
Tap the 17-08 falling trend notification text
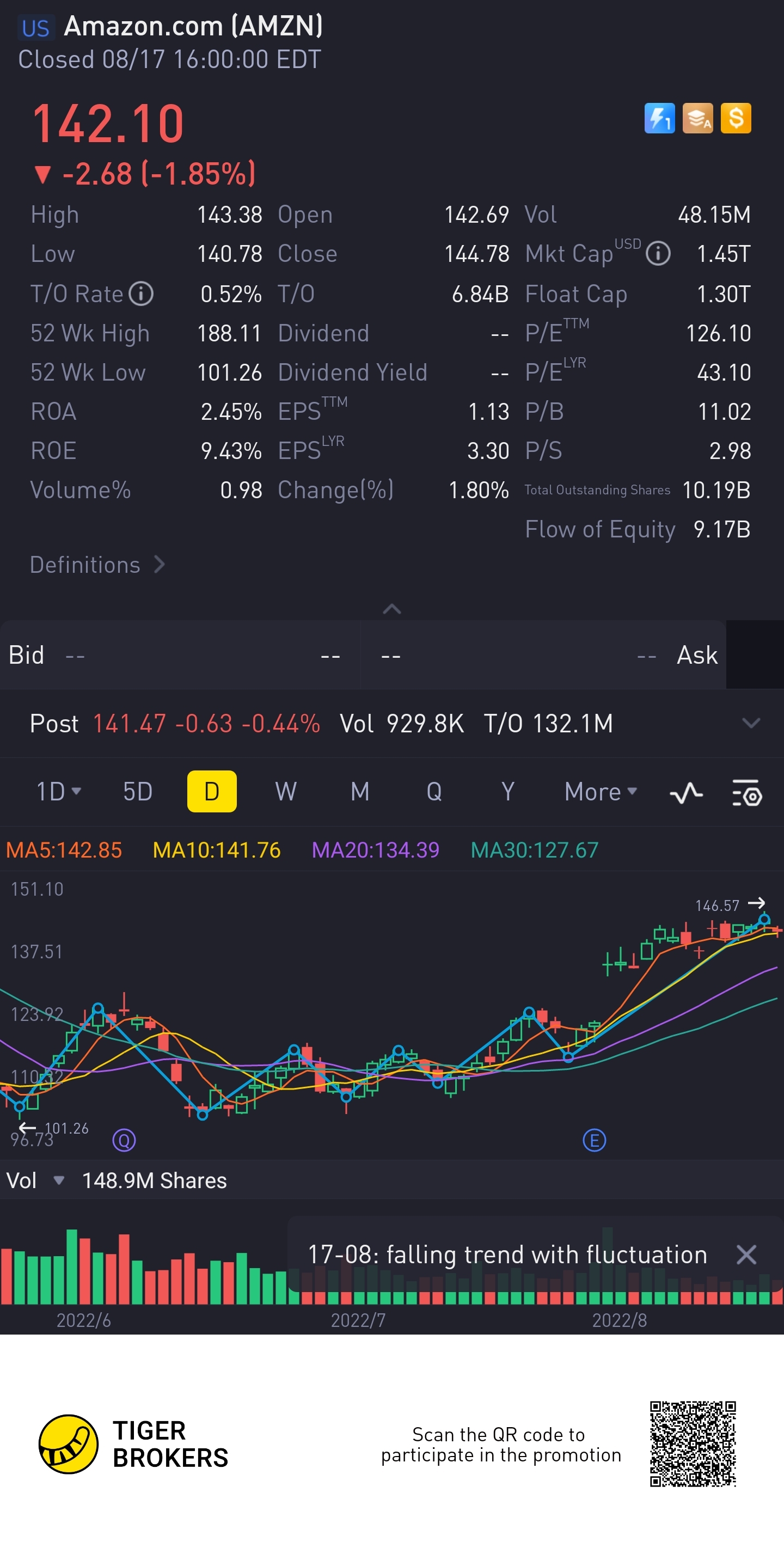pyautogui.click(x=507, y=1255)
